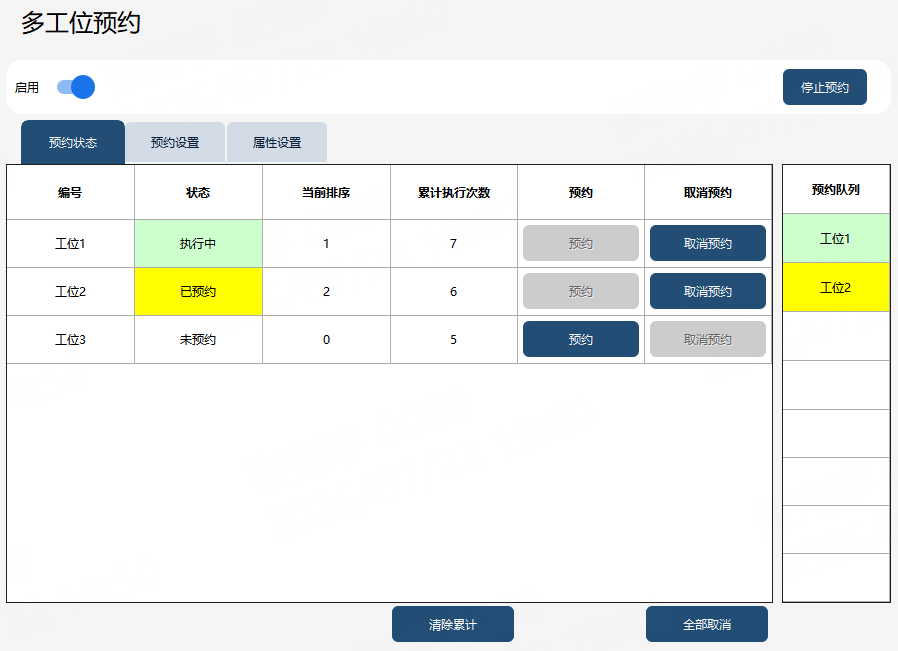The height and width of the screenshot is (651, 898).
Task: Click the 全部取消 button
Action: click(707, 624)
